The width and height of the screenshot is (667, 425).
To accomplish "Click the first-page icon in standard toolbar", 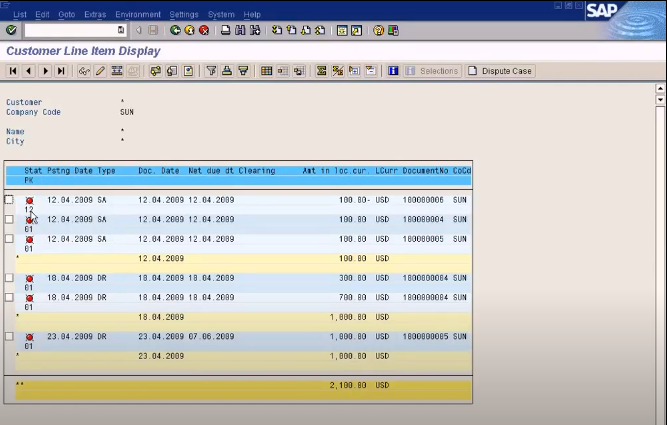I will coord(276,30).
